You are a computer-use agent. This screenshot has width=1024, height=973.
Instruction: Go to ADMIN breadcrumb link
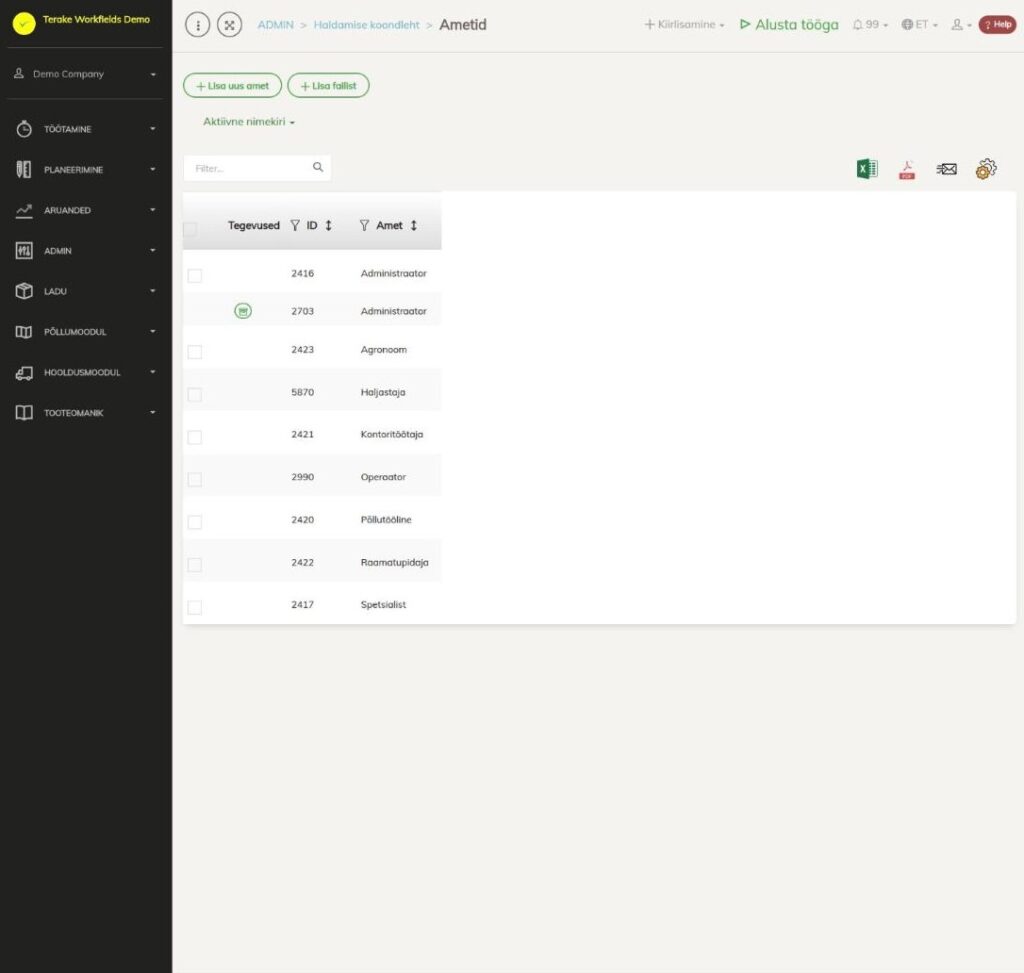pos(275,25)
